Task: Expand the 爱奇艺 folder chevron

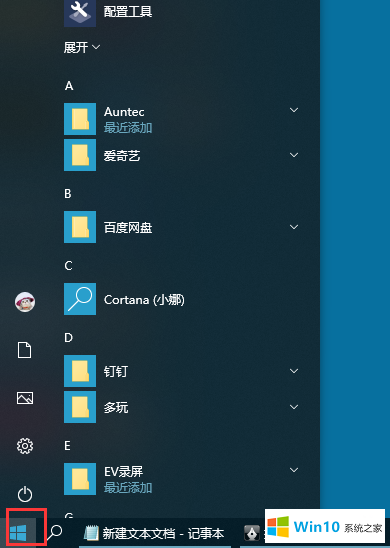Action: [x=294, y=155]
